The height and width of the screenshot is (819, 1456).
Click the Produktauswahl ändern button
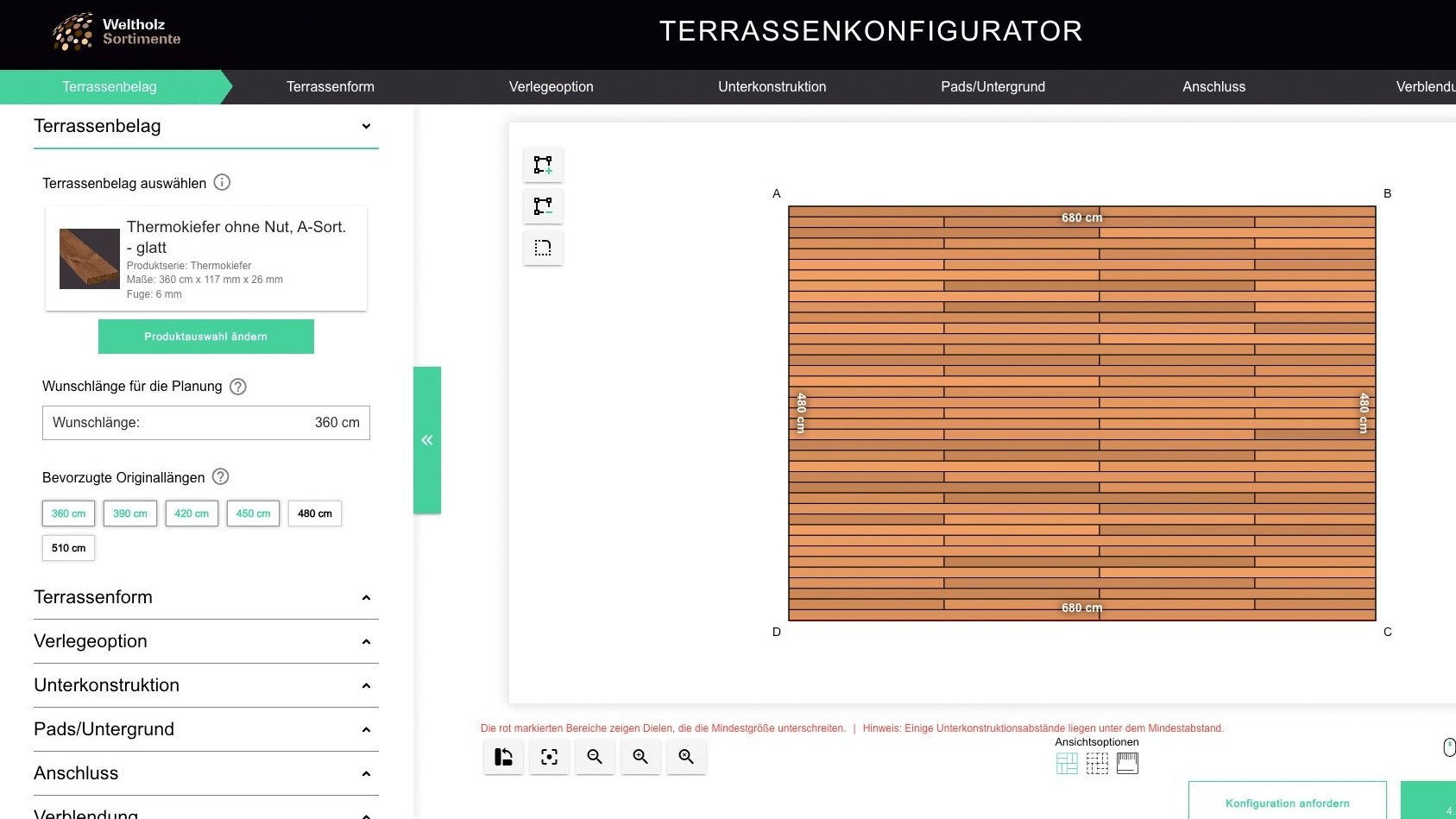point(206,336)
